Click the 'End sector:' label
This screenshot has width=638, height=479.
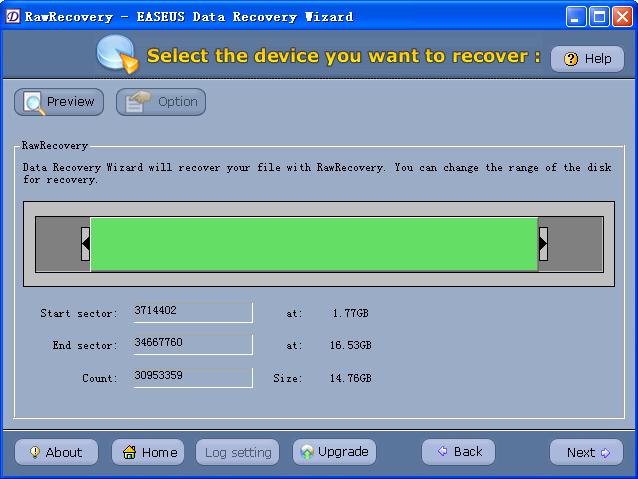(x=85, y=345)
